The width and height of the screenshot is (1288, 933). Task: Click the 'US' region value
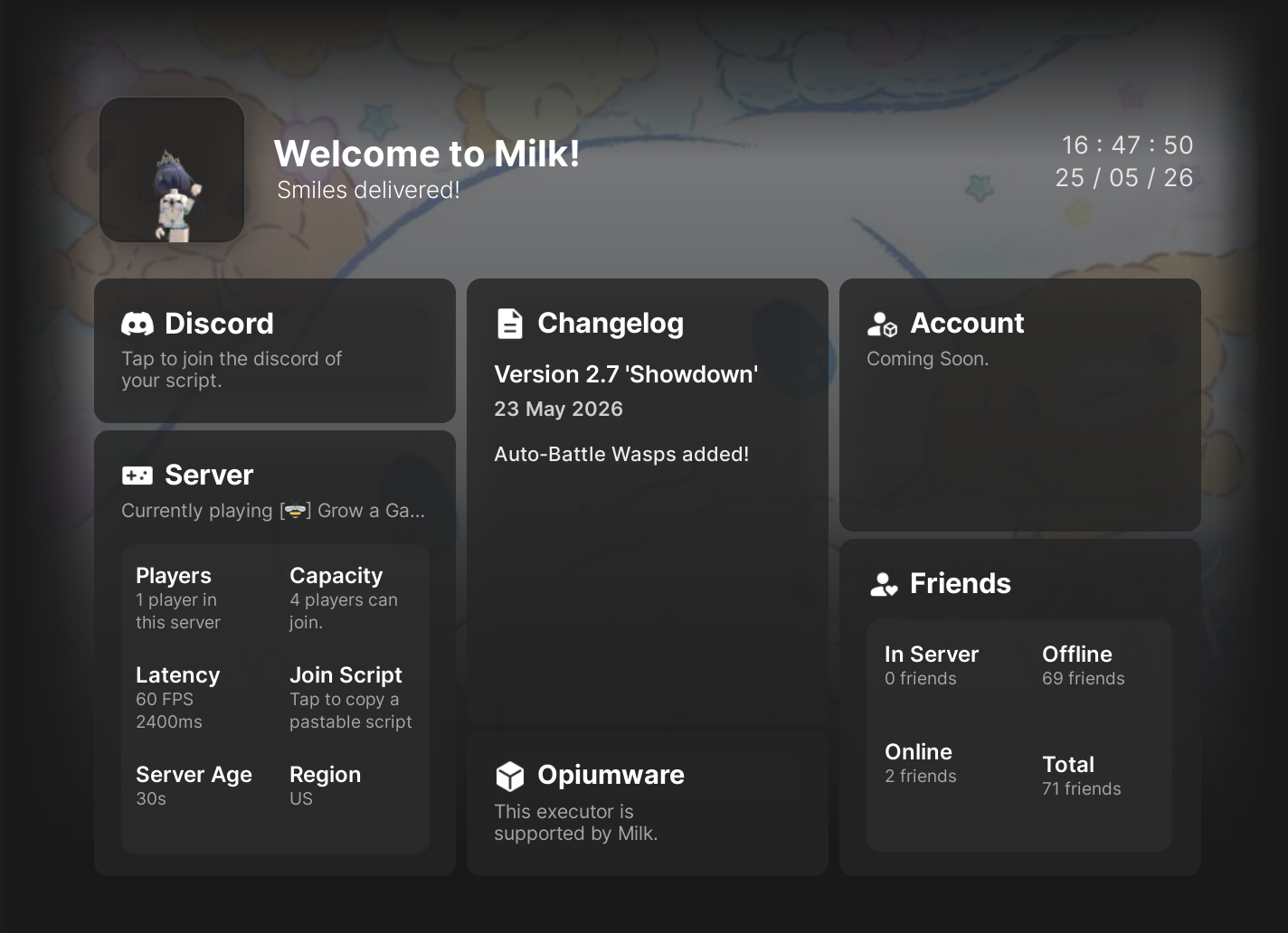click(301, 799)
